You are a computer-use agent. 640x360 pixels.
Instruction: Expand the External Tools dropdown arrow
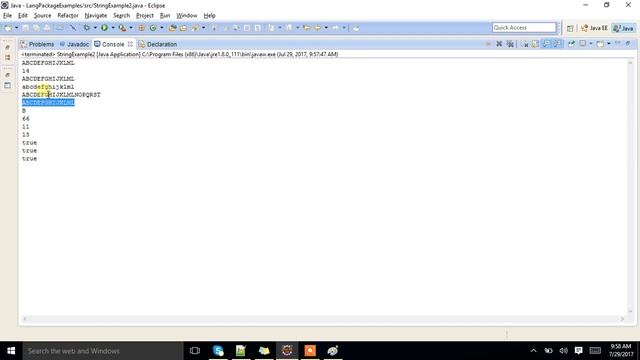pos(131,28)
